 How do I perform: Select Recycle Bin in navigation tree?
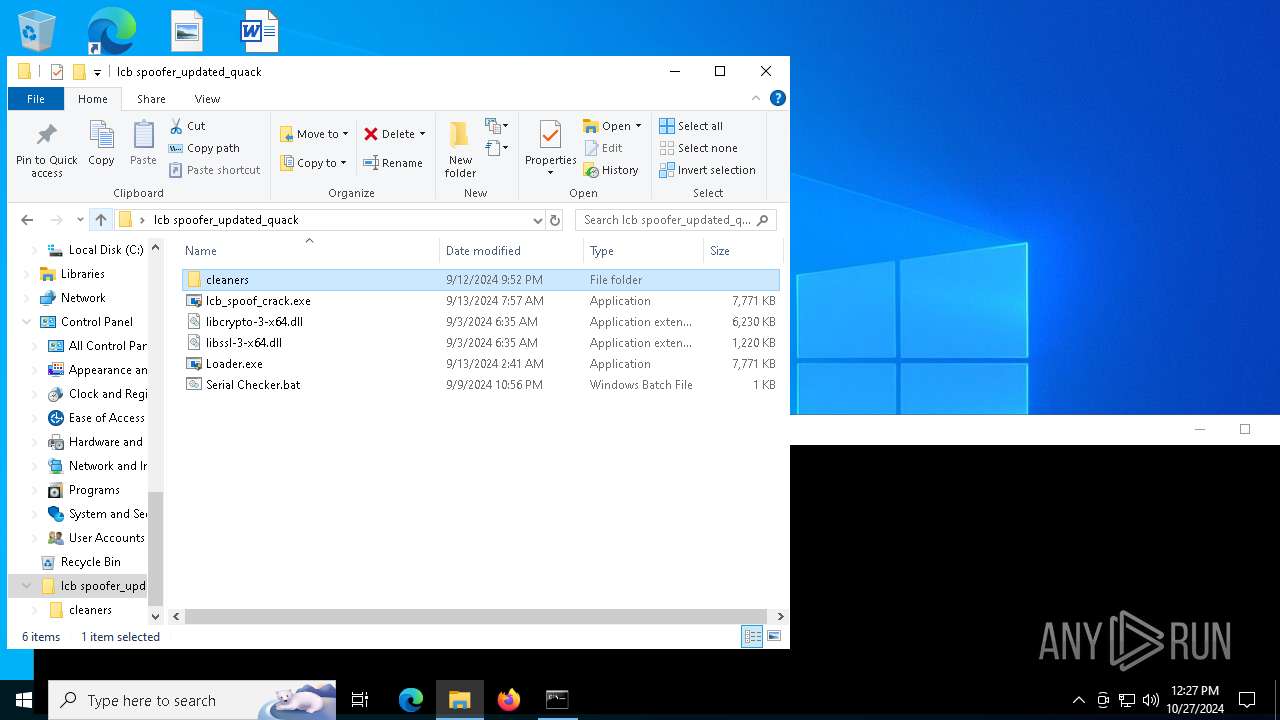(90, 562)
